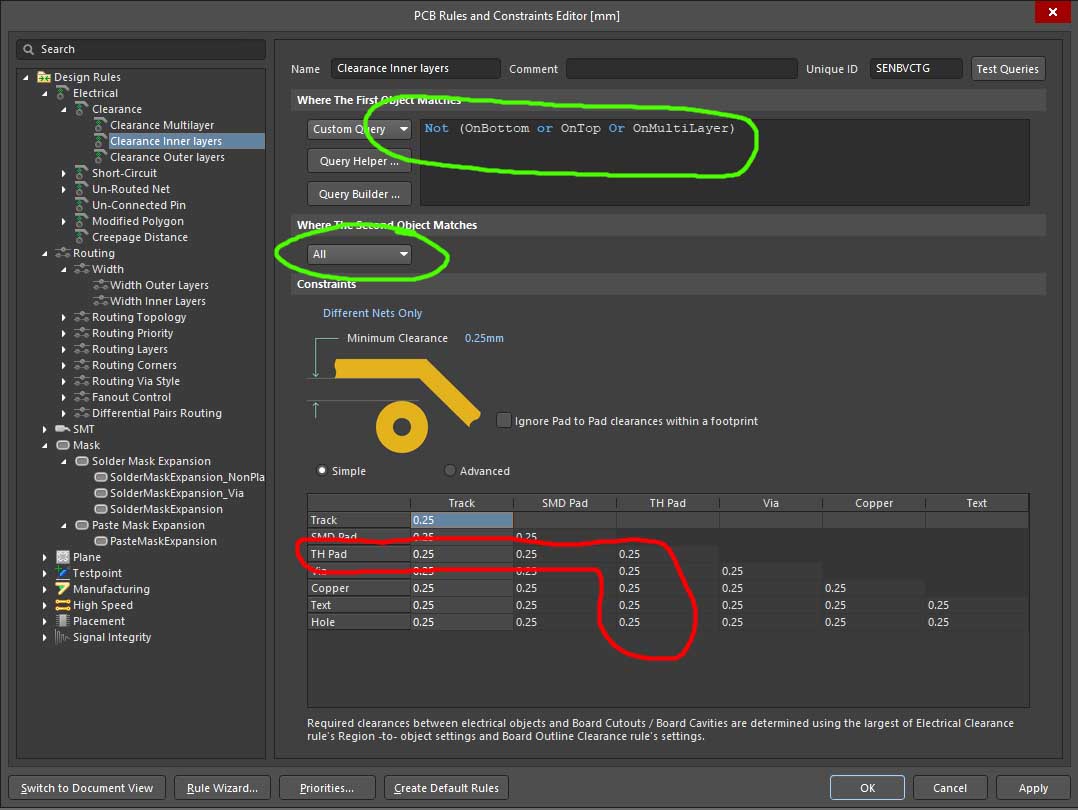Click the High Speed category icon

click(x=63, y=605)
